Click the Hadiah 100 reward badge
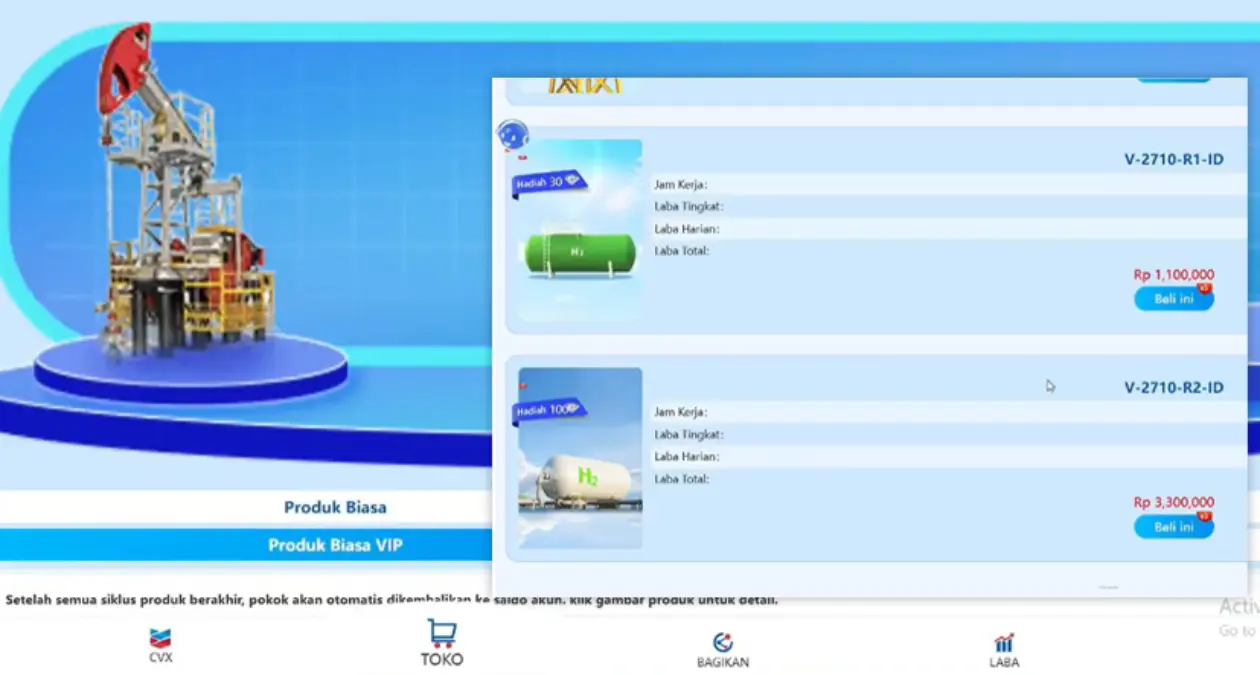 point(549,410)
